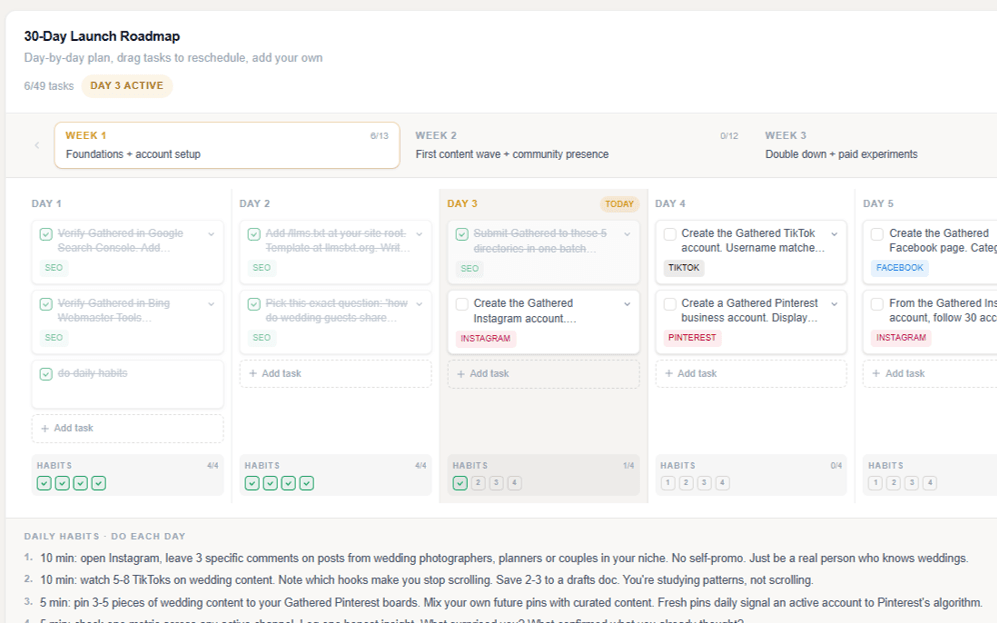
Task: Toggle Day 2 habit three
Action: [289, 483]
